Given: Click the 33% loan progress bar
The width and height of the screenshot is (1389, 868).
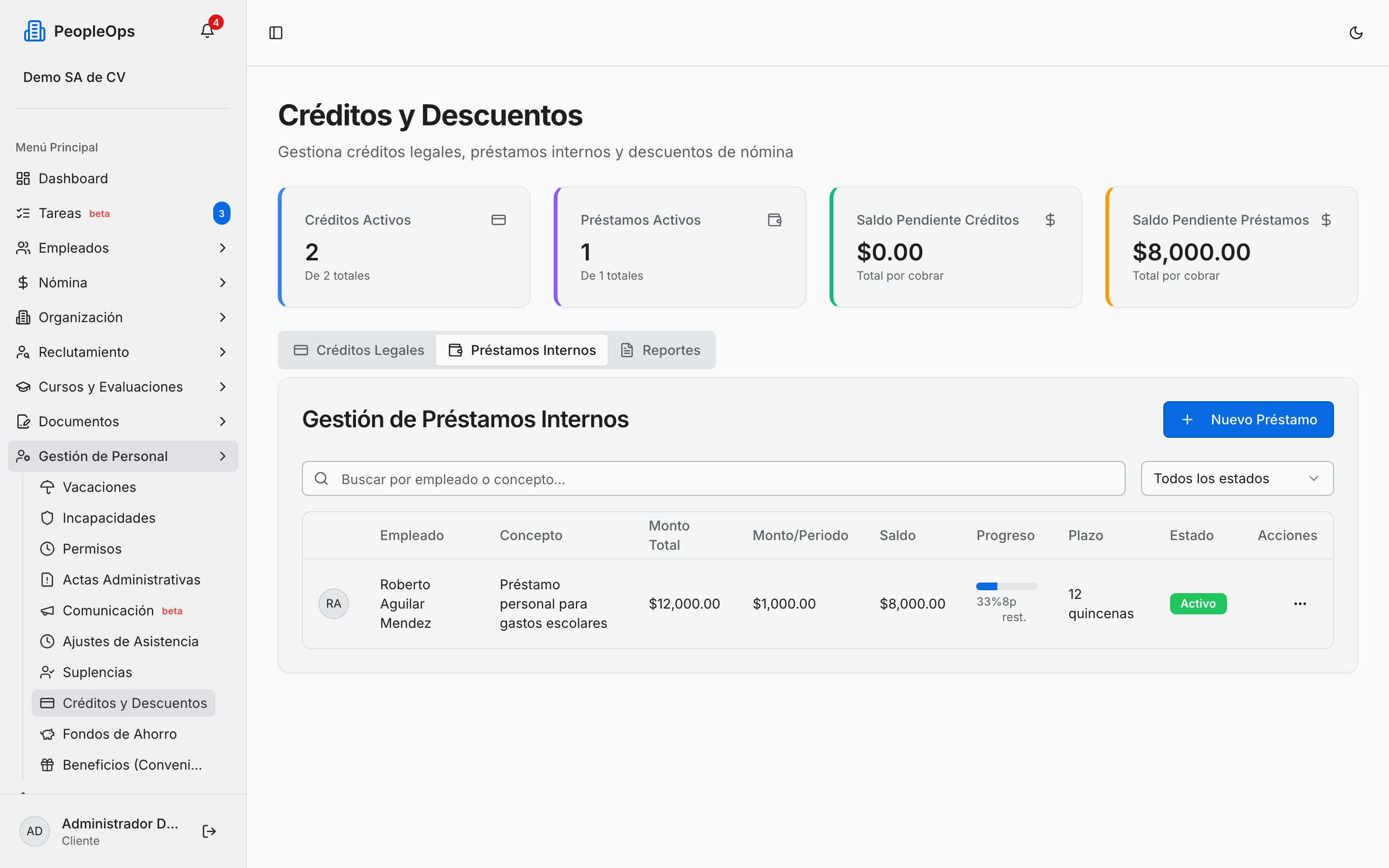Looking at the screenshot, I should coord(1007,586).
